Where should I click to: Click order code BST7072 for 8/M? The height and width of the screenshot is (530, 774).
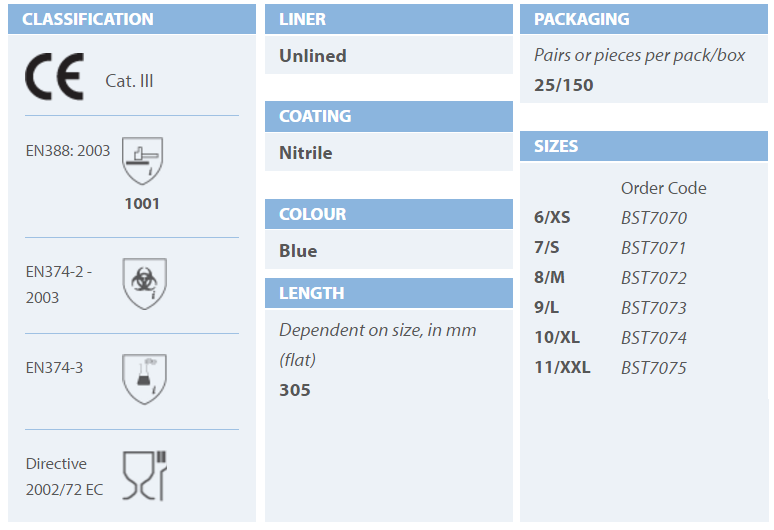654,278
